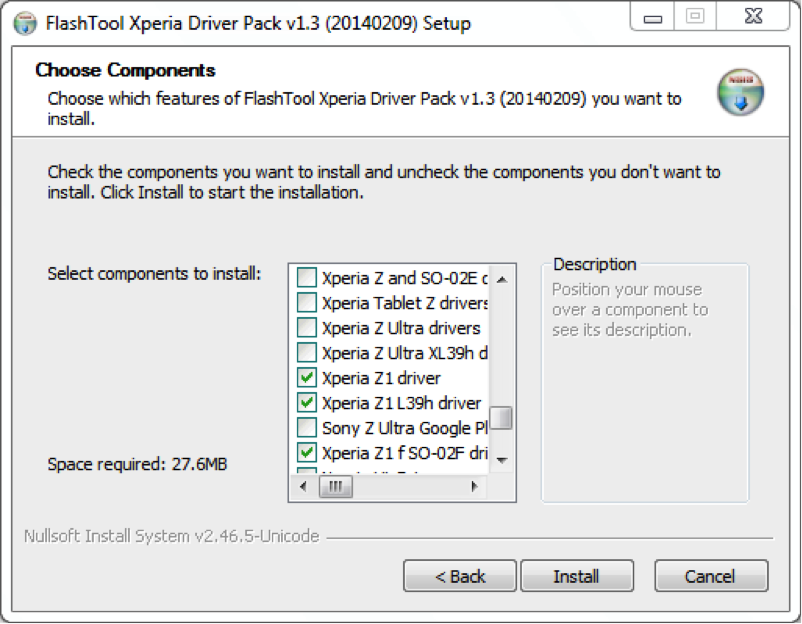Image resolution: width=802 pixels, height=624 pixels.
Task: Start installation with the Install button
Action: tap(577, 576)
